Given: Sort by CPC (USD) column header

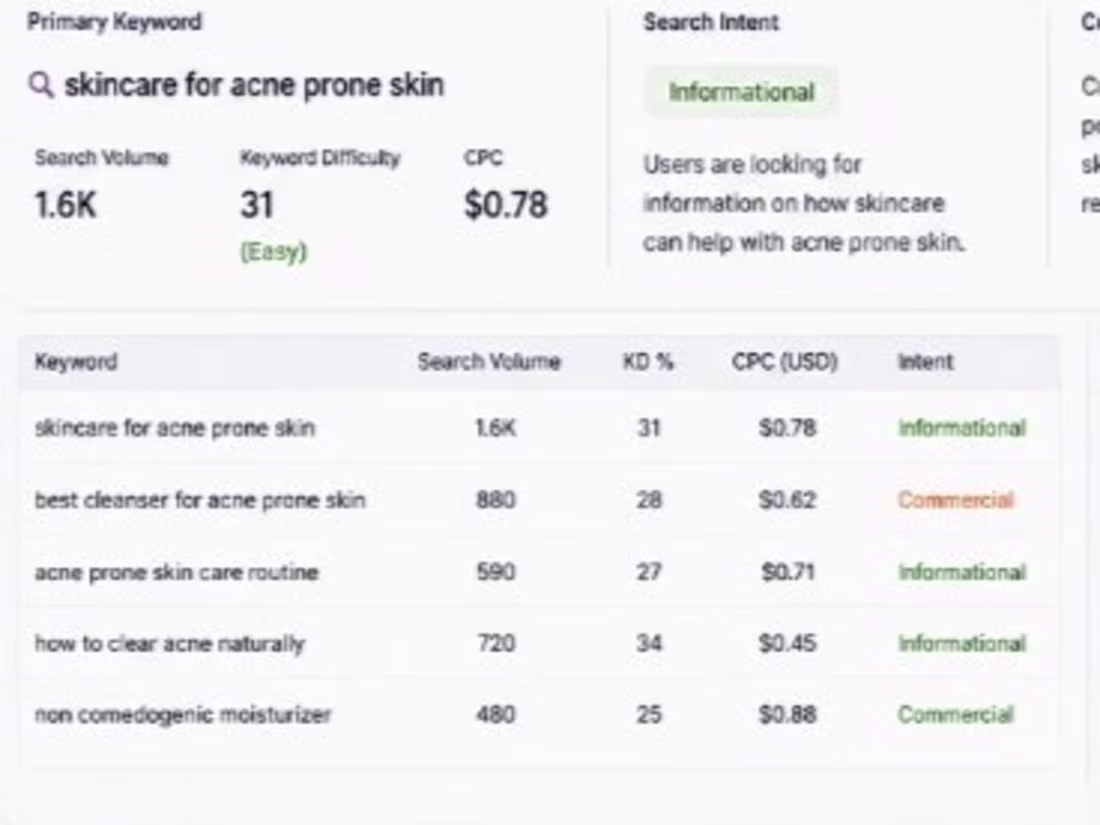Looking at the screenshot, I should [785, 362].
